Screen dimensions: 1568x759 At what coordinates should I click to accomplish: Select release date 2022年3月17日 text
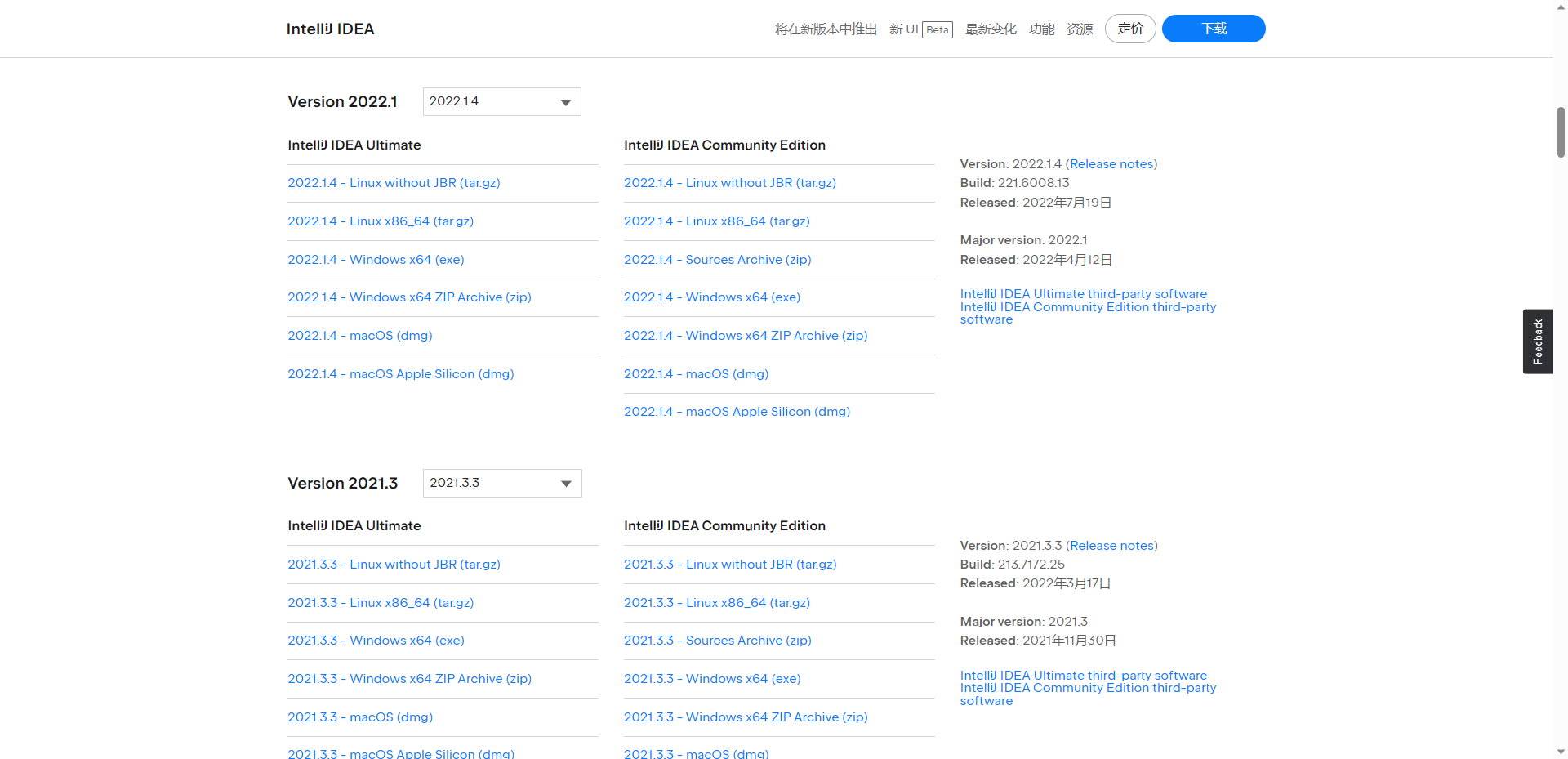[1067, 583]
